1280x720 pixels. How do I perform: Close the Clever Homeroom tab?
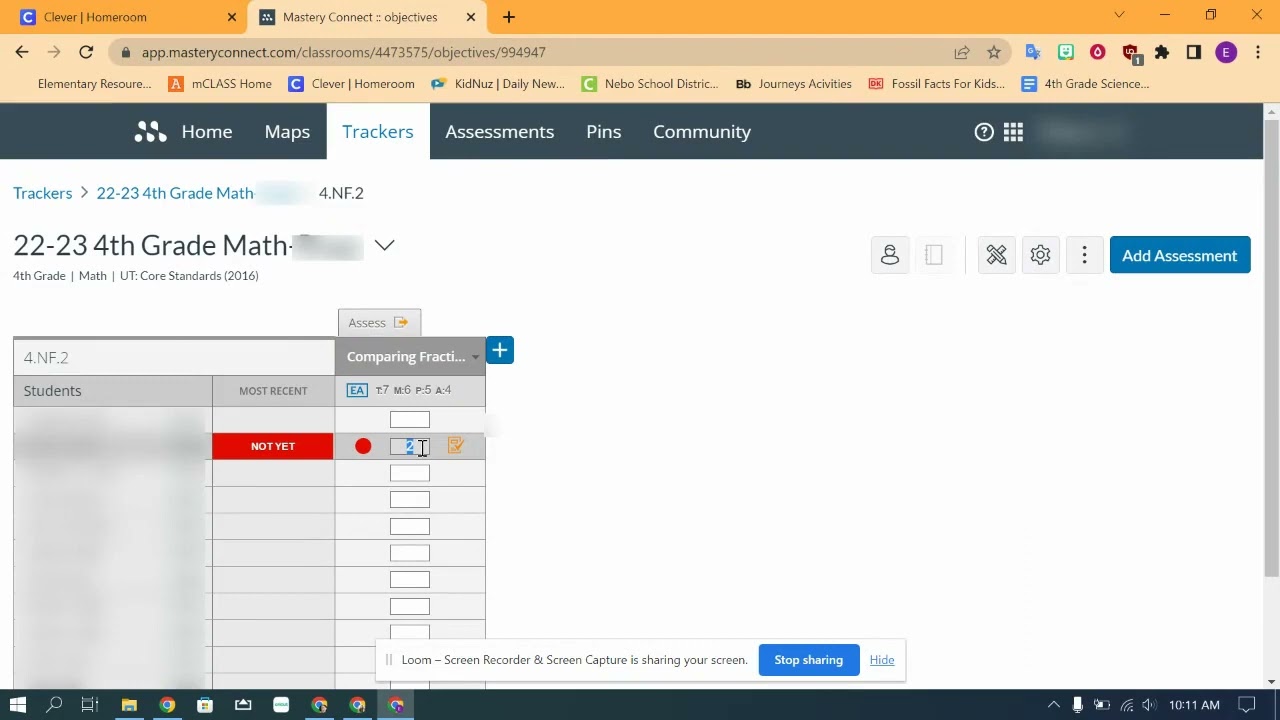click(x=232, y=17)
